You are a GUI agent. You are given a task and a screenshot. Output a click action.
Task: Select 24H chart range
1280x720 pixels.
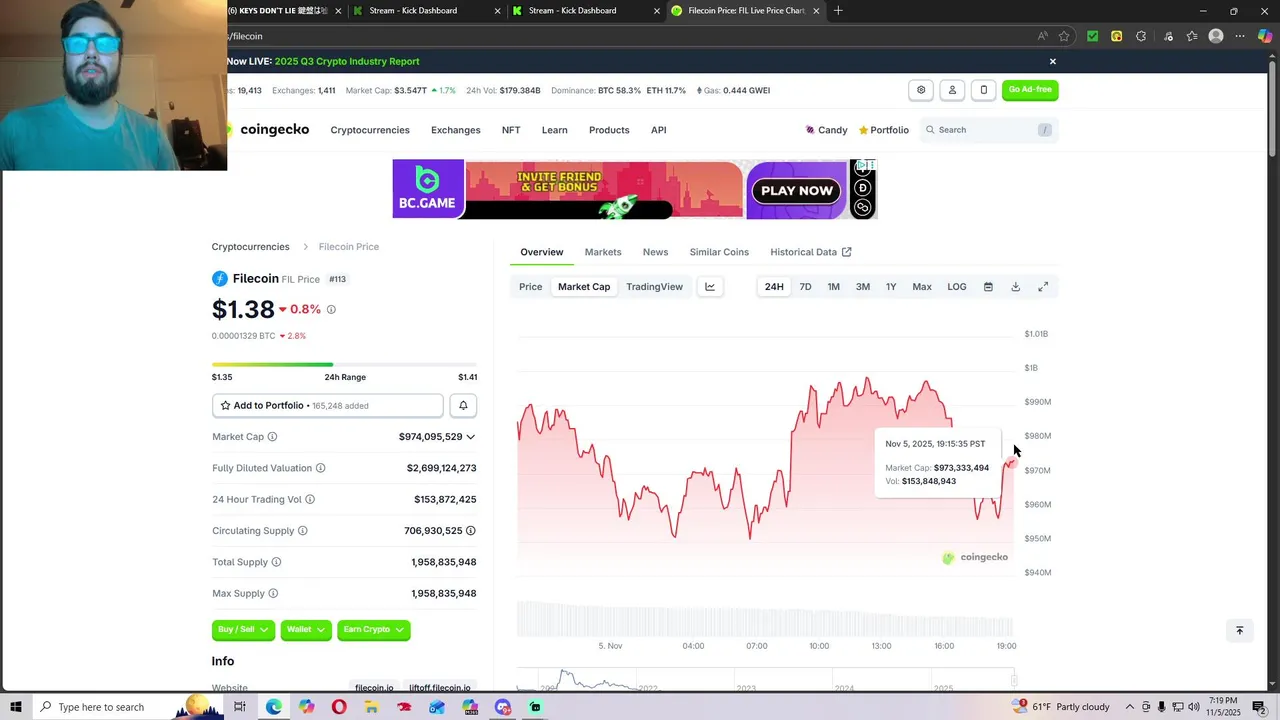[774, 287]
